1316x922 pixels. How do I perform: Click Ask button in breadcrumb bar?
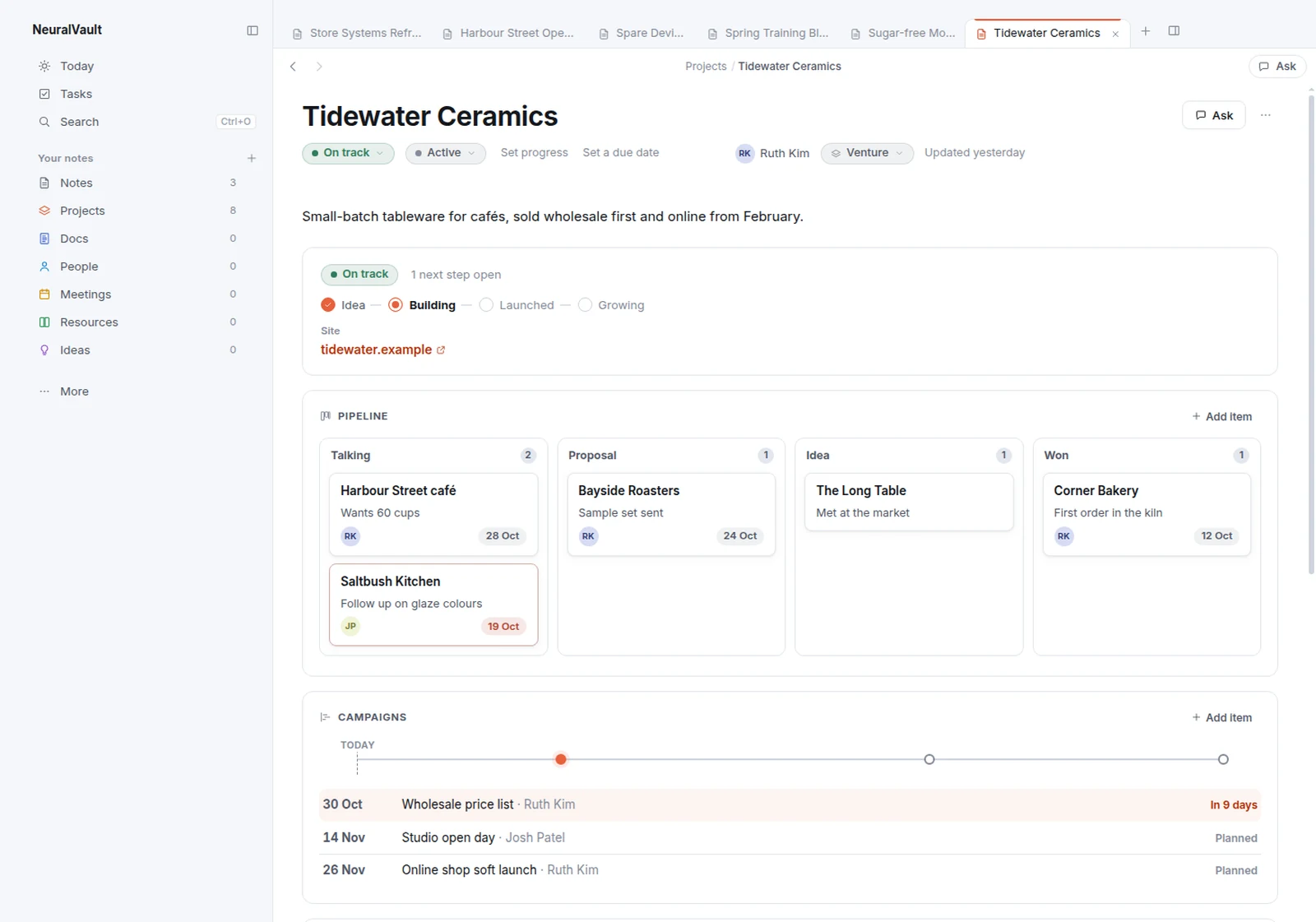point(1277,67)
